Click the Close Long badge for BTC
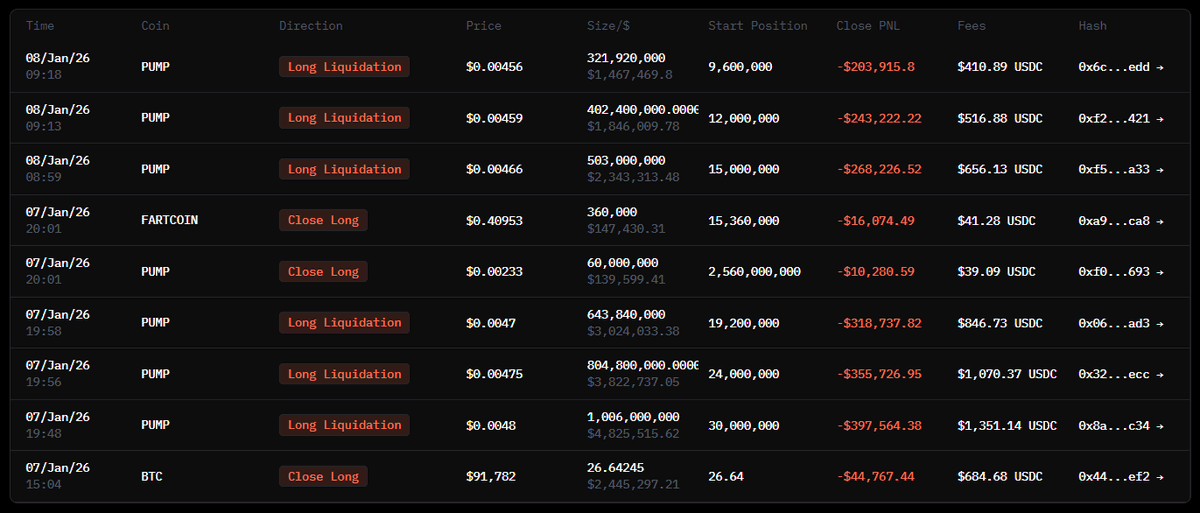The width and height of the screenshot is (1200, 513). (x=323, y=477)
